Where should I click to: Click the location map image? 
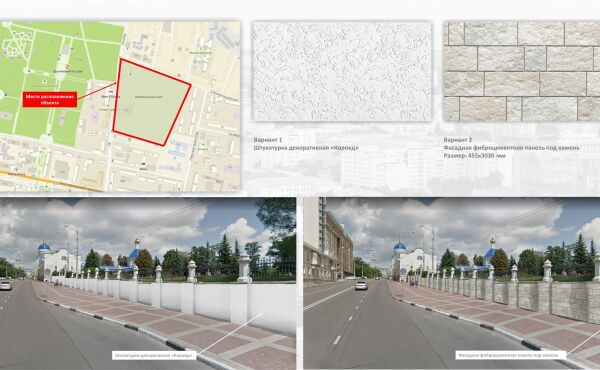click(120, 106)
